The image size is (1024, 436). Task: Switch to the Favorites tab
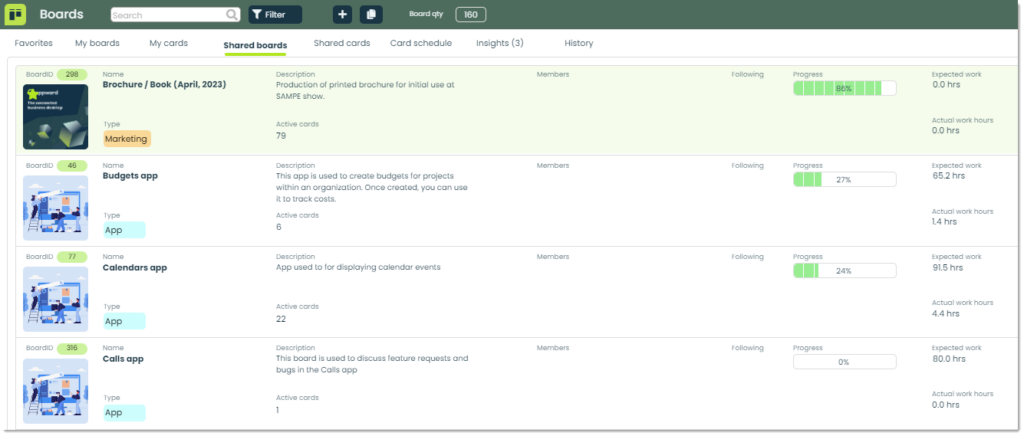(33, 43)
